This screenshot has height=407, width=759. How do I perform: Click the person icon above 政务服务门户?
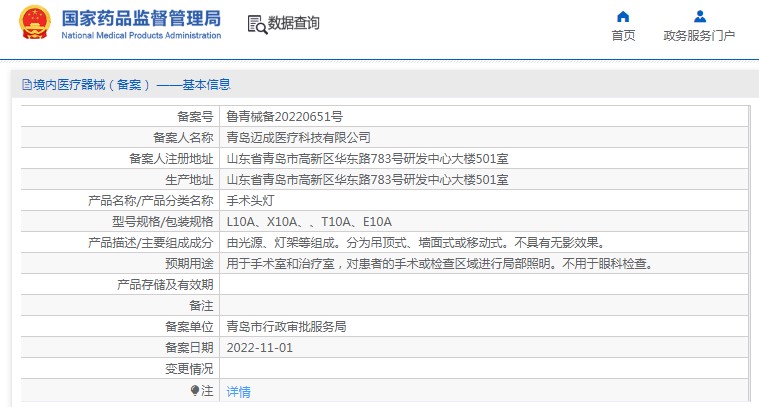coord(699,16)
